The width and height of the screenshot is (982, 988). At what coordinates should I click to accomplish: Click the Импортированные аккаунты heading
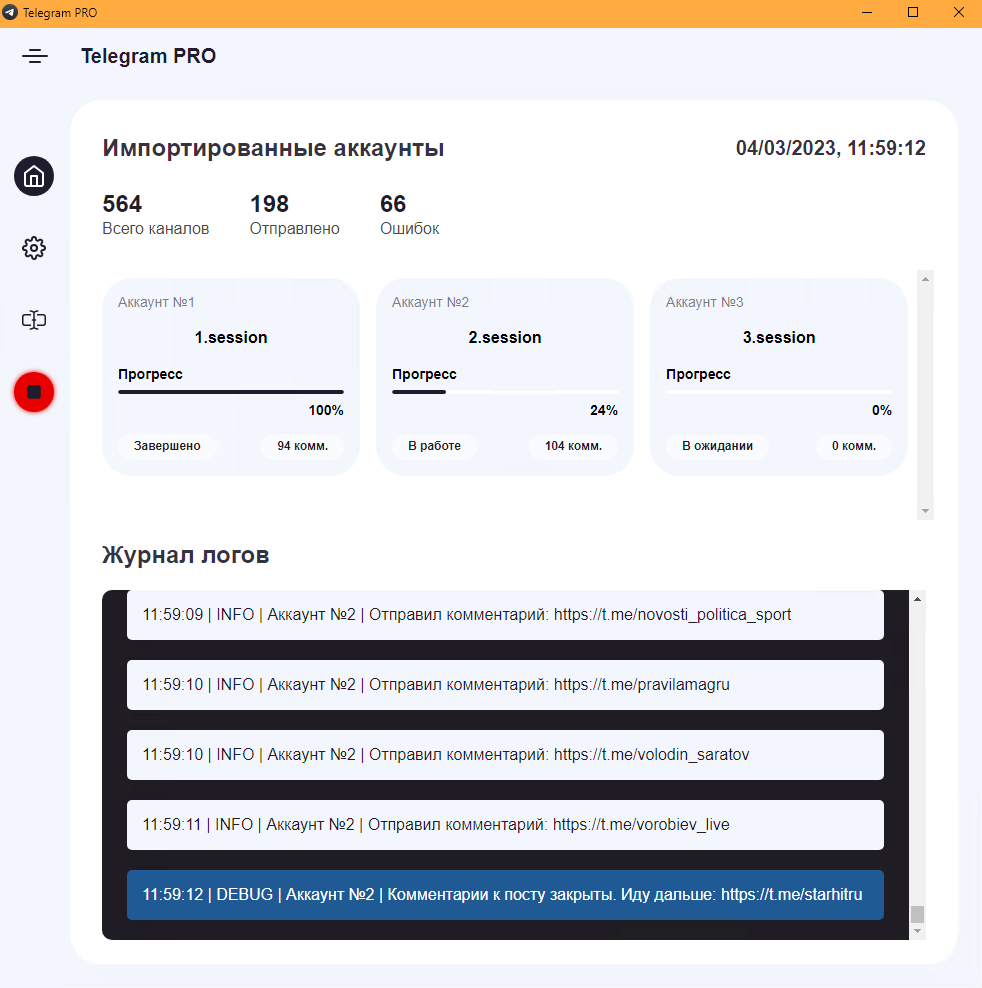pos(274,148)
